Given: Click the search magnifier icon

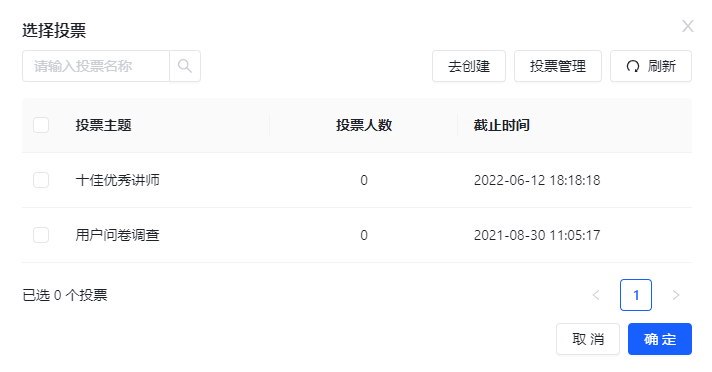Looking at the screenshot, I should [185, 66].
